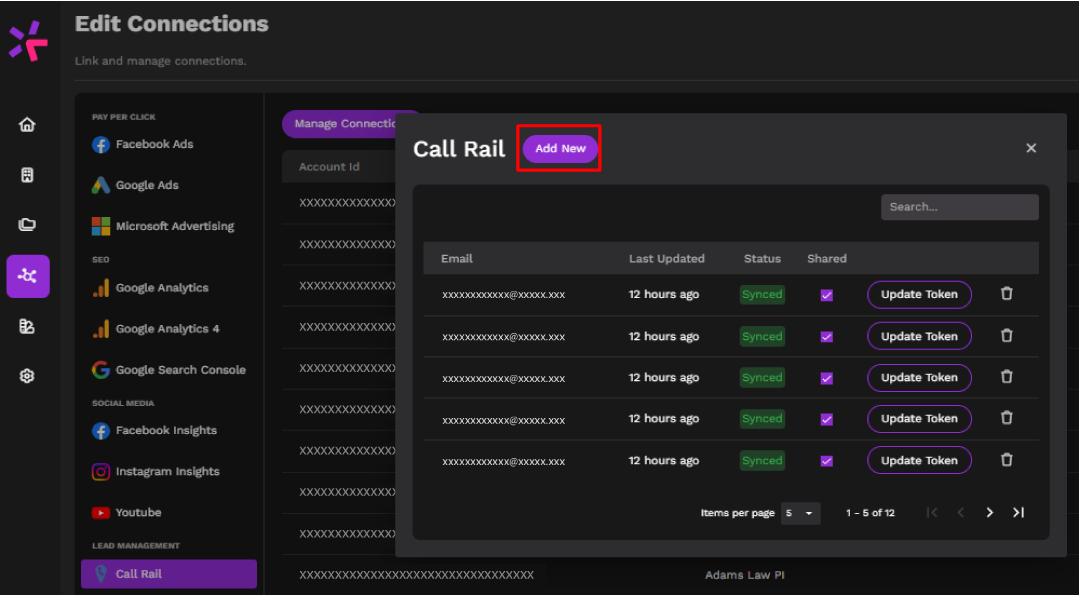Click the 1 – 5 of 12 range label
The height and width of the screenshot is (596, 1079).
870,513
